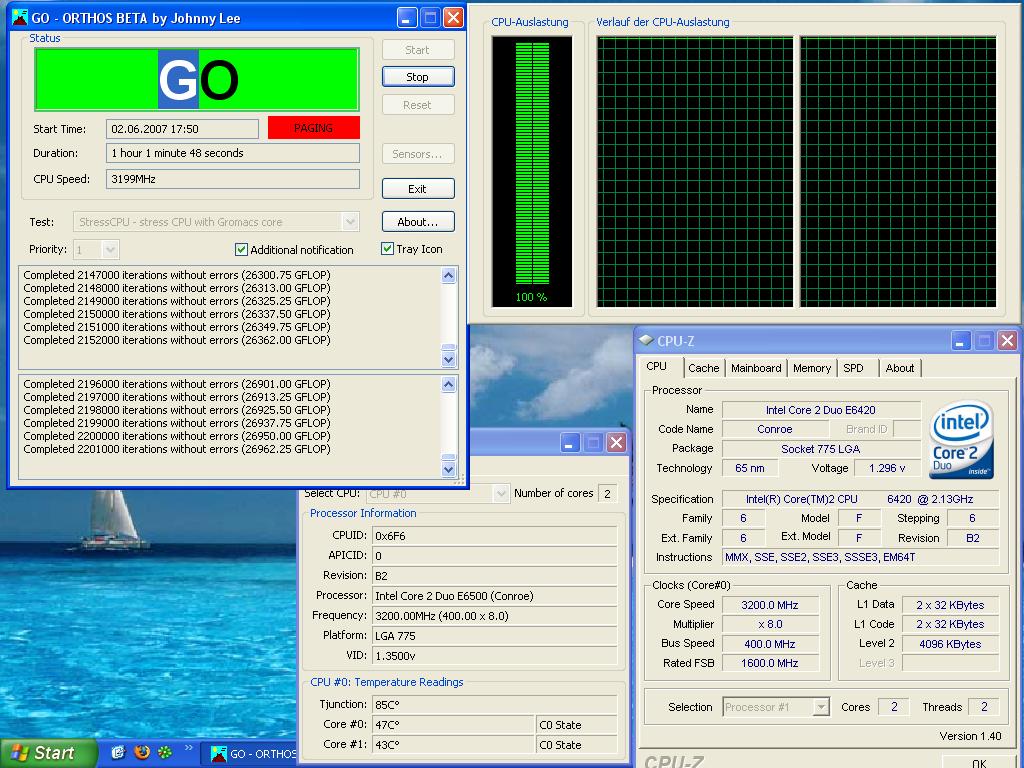
Task: Switch to the CPU-Z Mainboard tab
Action: point(756,368)
